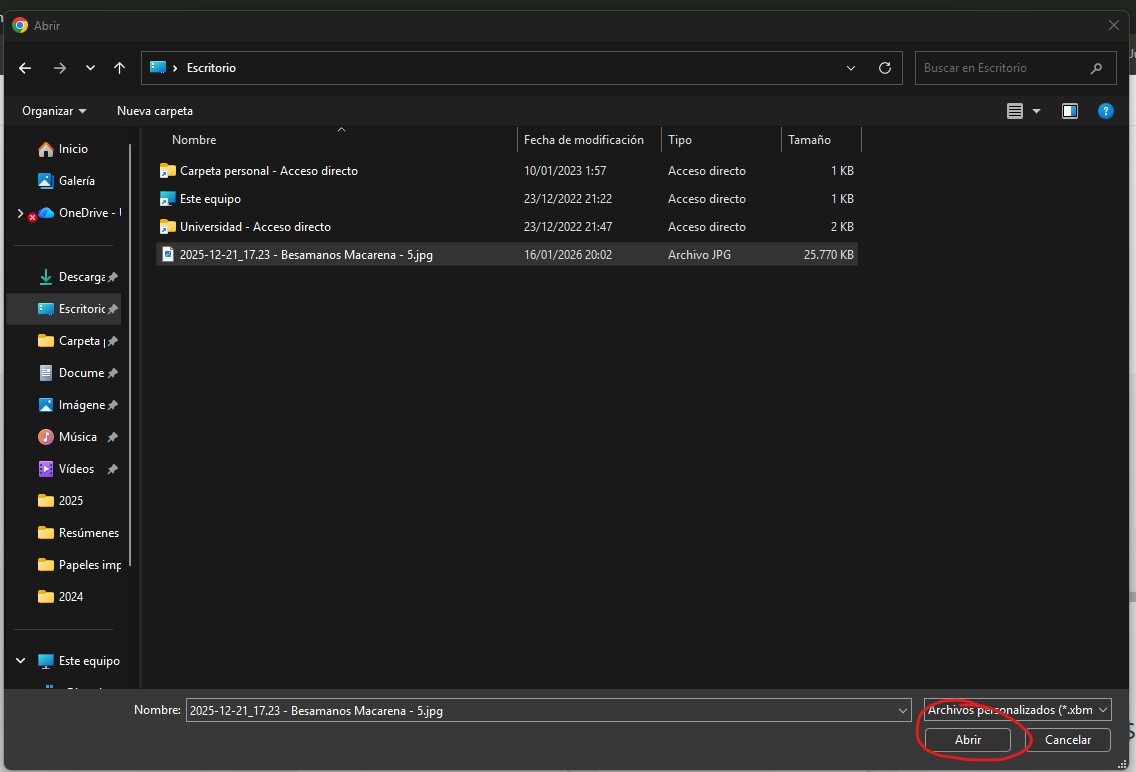
Task: Open recent locations chevron next to forward arrow
Action: [x=91, y=68]
